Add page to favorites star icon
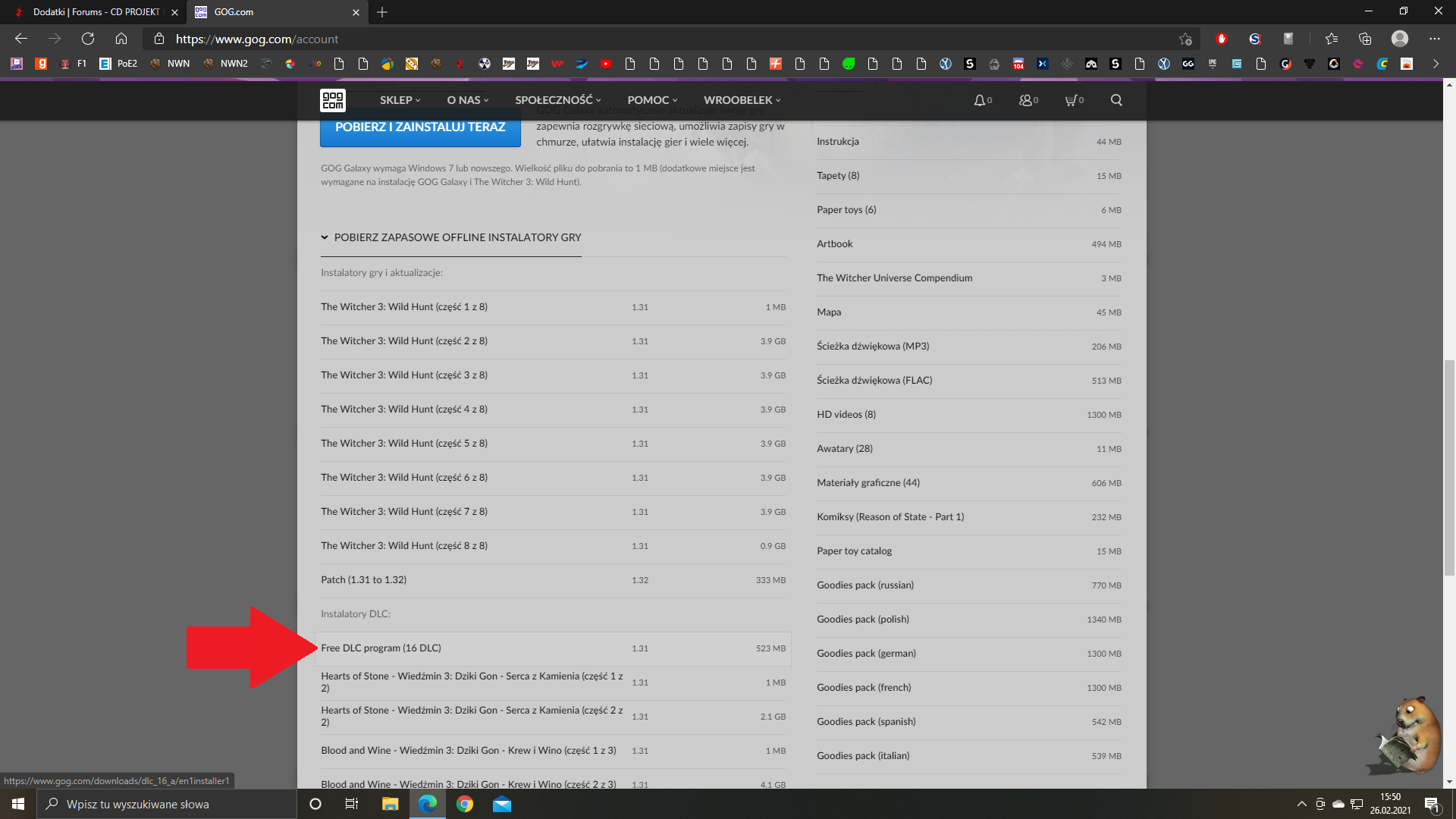1456x819 pixels. [x=1185, y=39]
